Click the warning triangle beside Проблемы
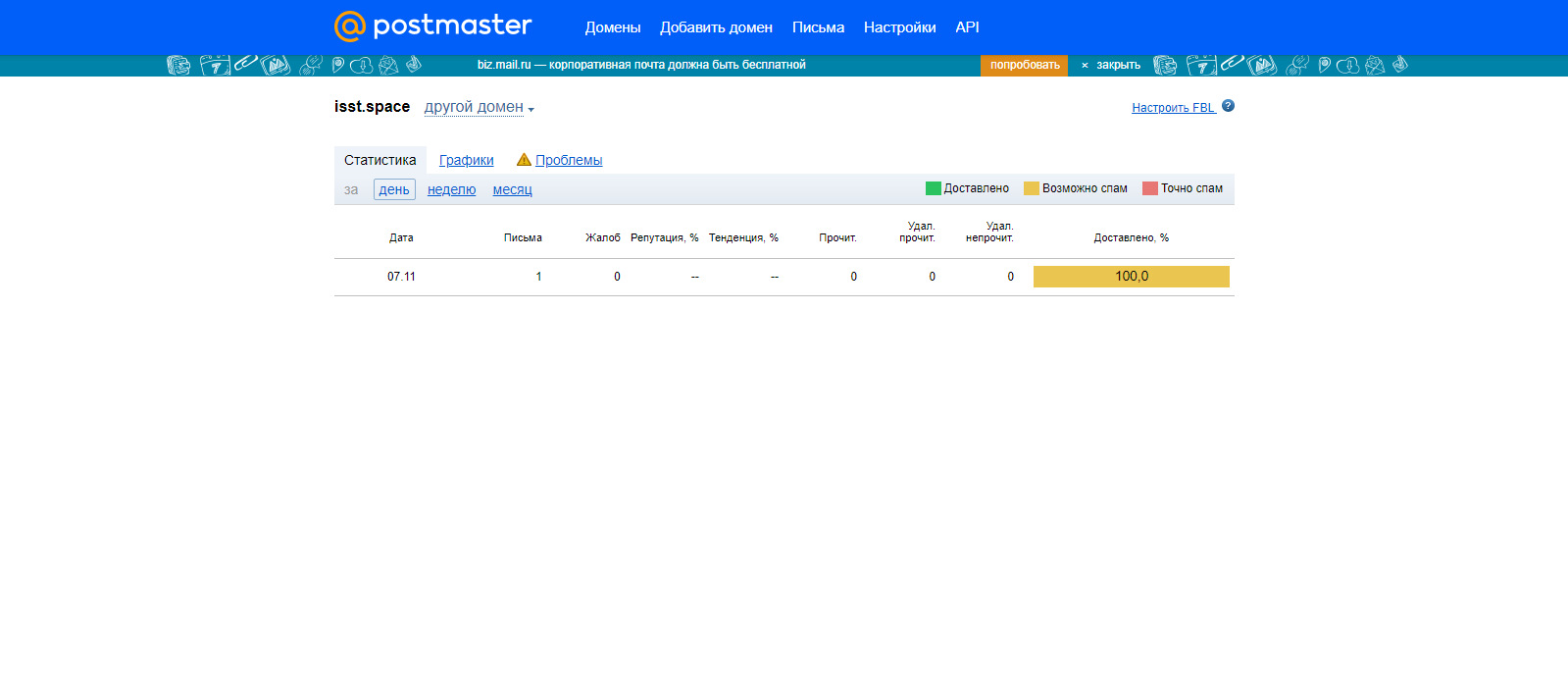 pos(524,160)
